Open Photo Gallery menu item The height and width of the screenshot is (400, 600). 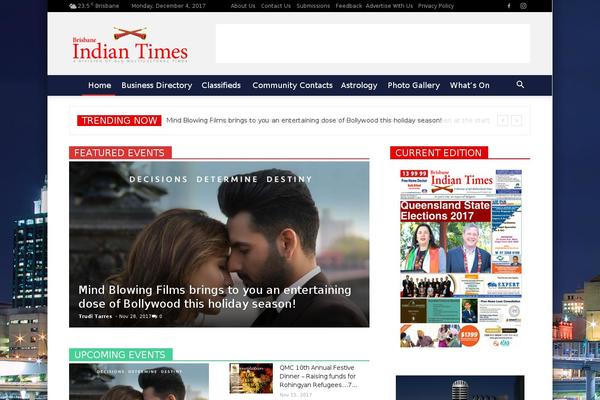[414, 85]
